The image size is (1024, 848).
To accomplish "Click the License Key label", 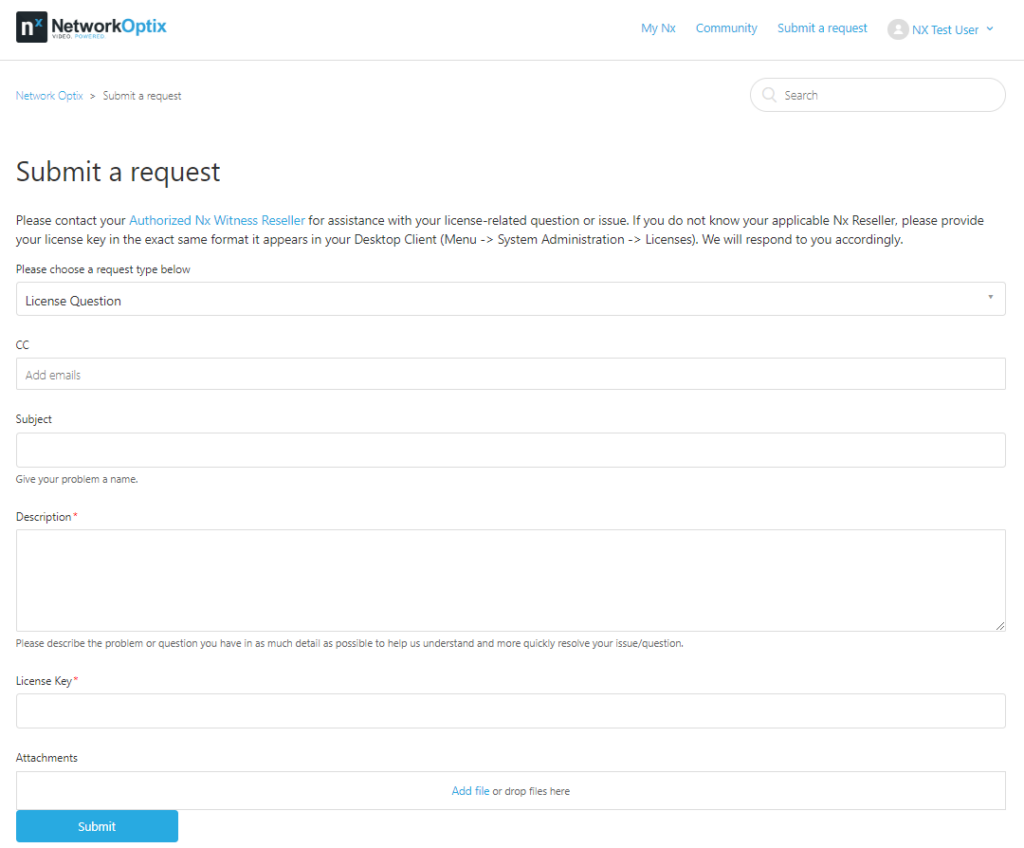I will 44,681.
